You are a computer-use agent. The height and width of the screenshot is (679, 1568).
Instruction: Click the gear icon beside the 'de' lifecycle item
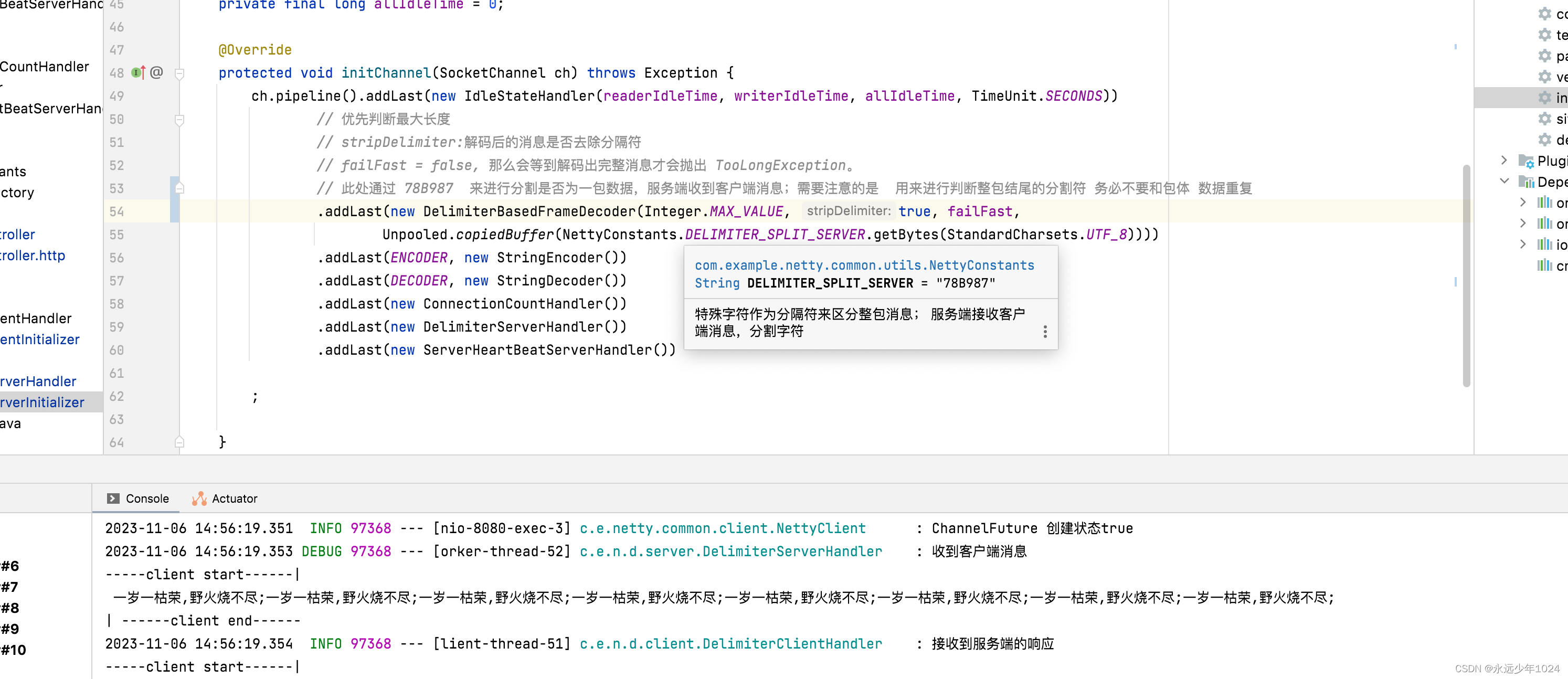tap(1545, 140)
